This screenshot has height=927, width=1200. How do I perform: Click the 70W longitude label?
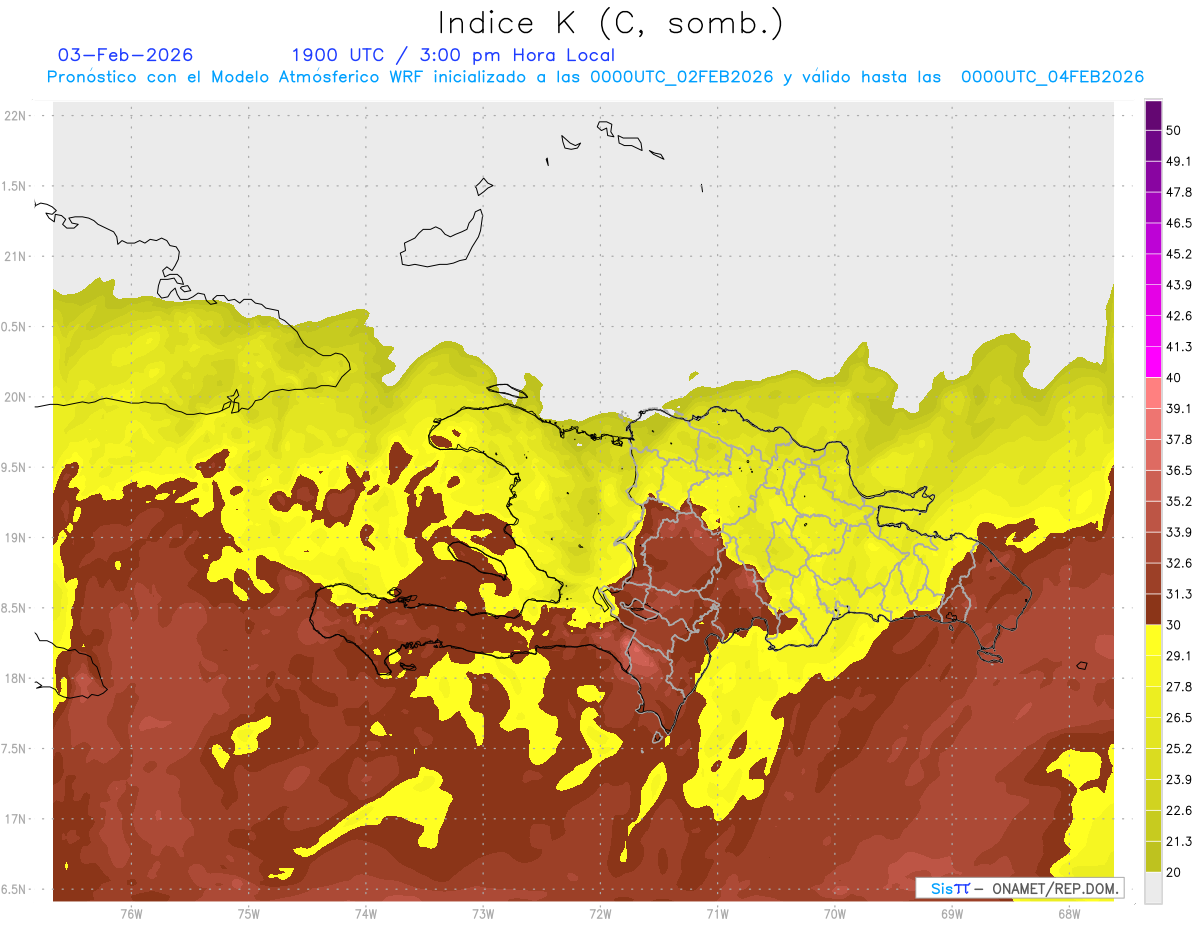[x=835, y=913]
